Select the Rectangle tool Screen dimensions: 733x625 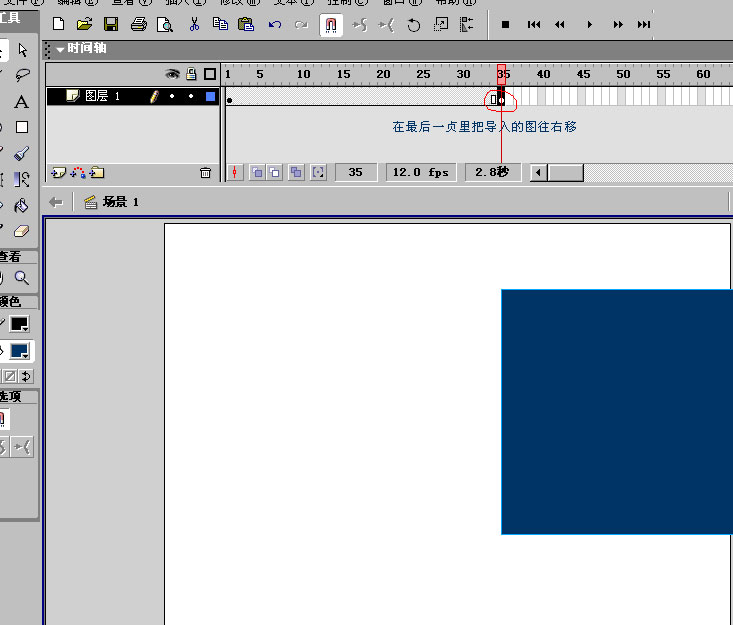click(x=22, y=127)
